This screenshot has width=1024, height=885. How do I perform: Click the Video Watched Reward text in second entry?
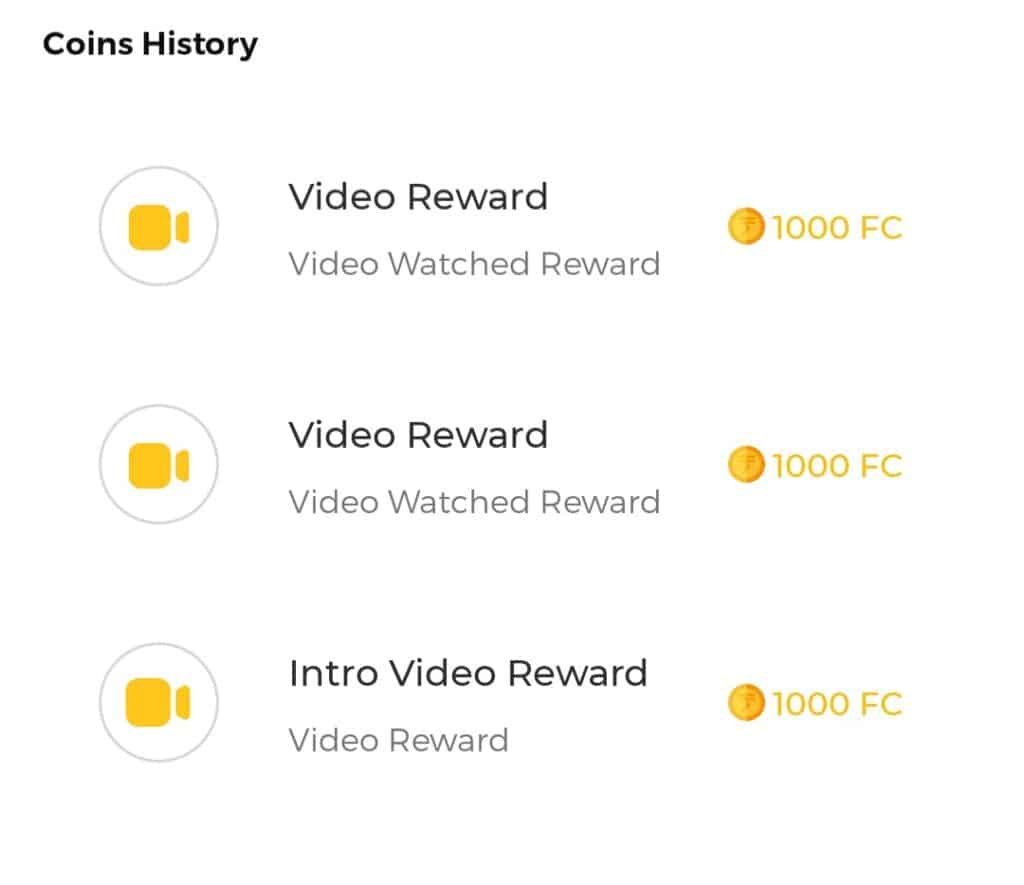(x=474, y=501)
